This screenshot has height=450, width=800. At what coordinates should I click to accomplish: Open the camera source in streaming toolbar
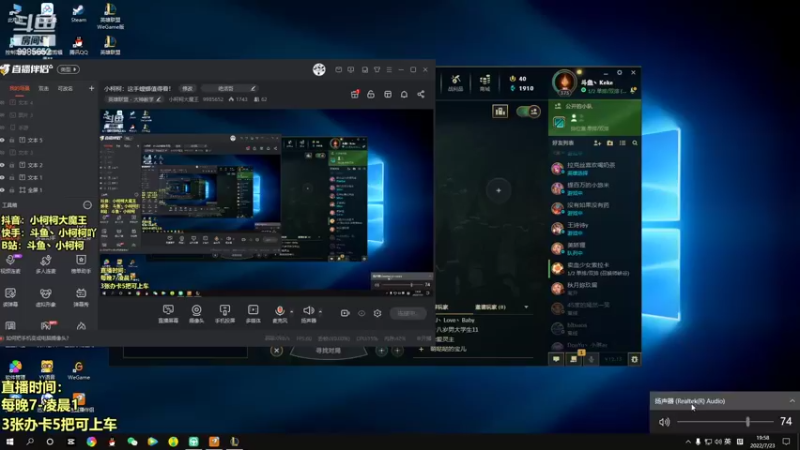[x=196, y=310]
